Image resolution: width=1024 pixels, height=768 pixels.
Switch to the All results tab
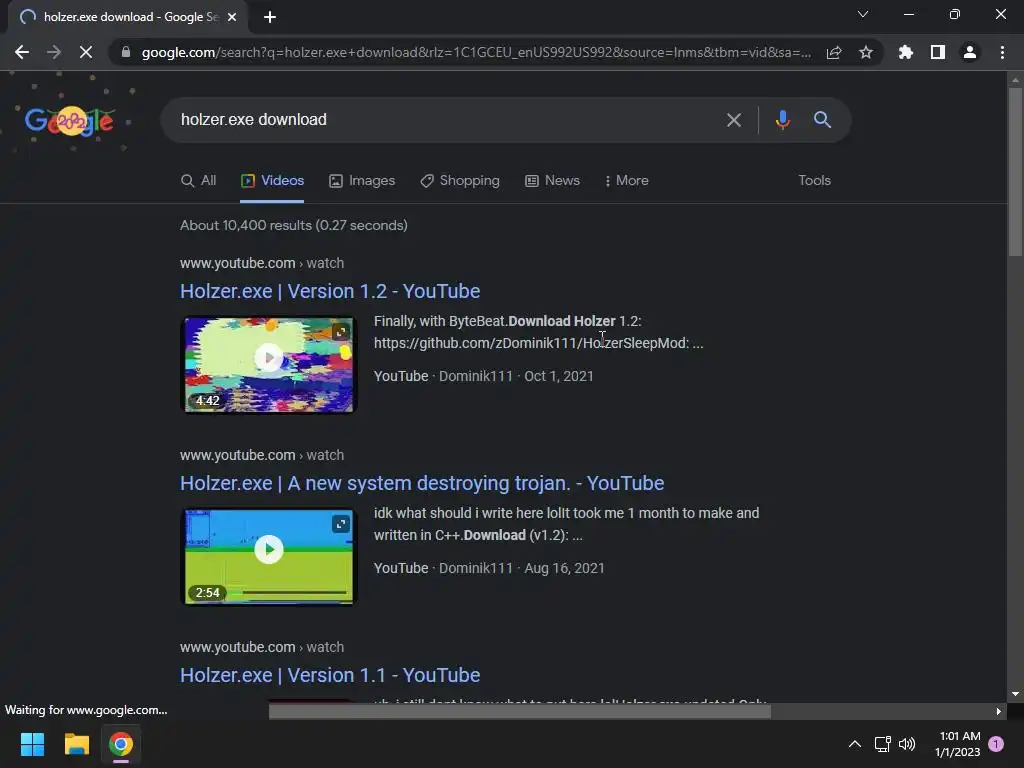[x=199, y=181]
